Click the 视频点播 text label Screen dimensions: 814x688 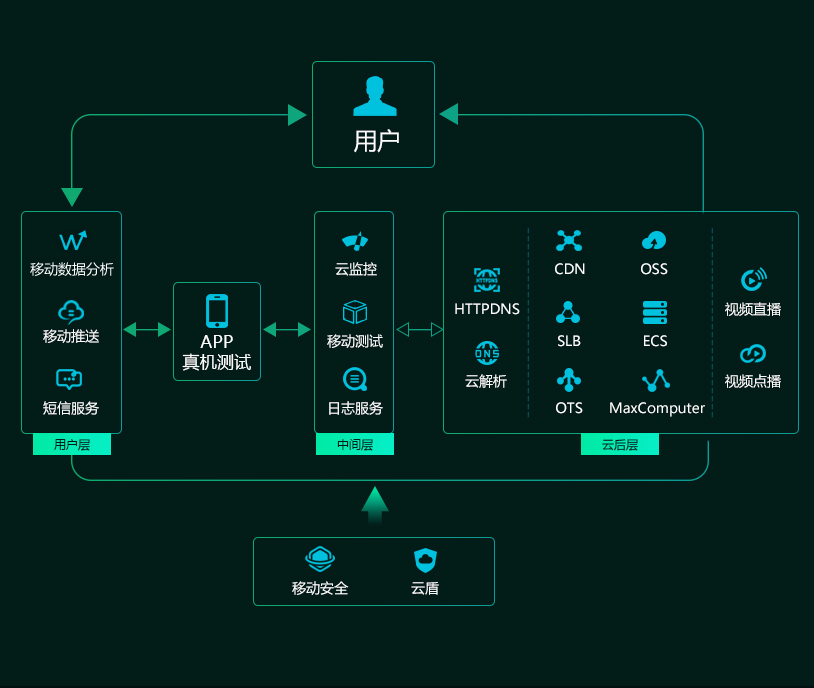pyautogui.click(x=753, y=382)
